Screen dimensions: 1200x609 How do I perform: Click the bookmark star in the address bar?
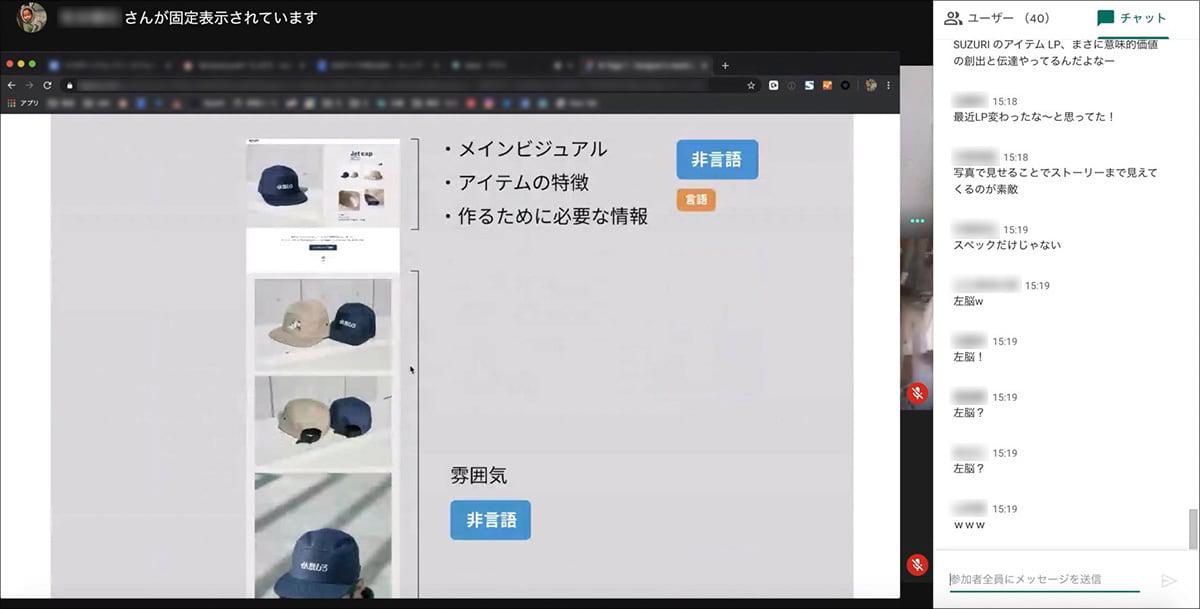(751, 86)
